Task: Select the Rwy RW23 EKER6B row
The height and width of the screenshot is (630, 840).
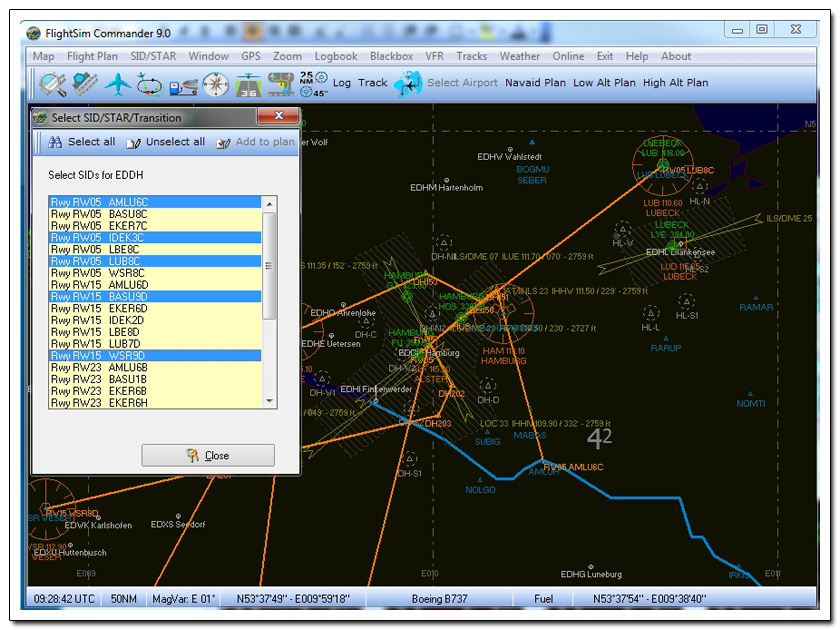Action: click(155, 391)
